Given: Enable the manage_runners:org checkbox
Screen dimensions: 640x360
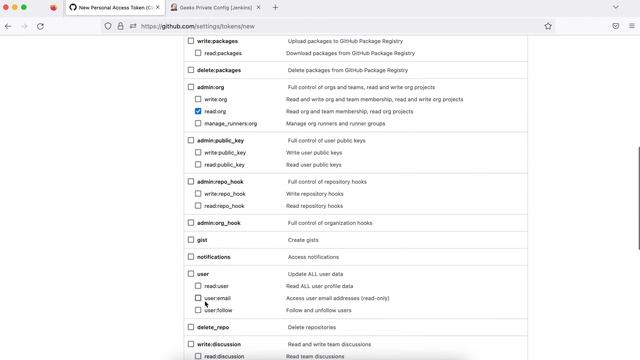Looking at the screenshot, I should [x=198, y=123].
